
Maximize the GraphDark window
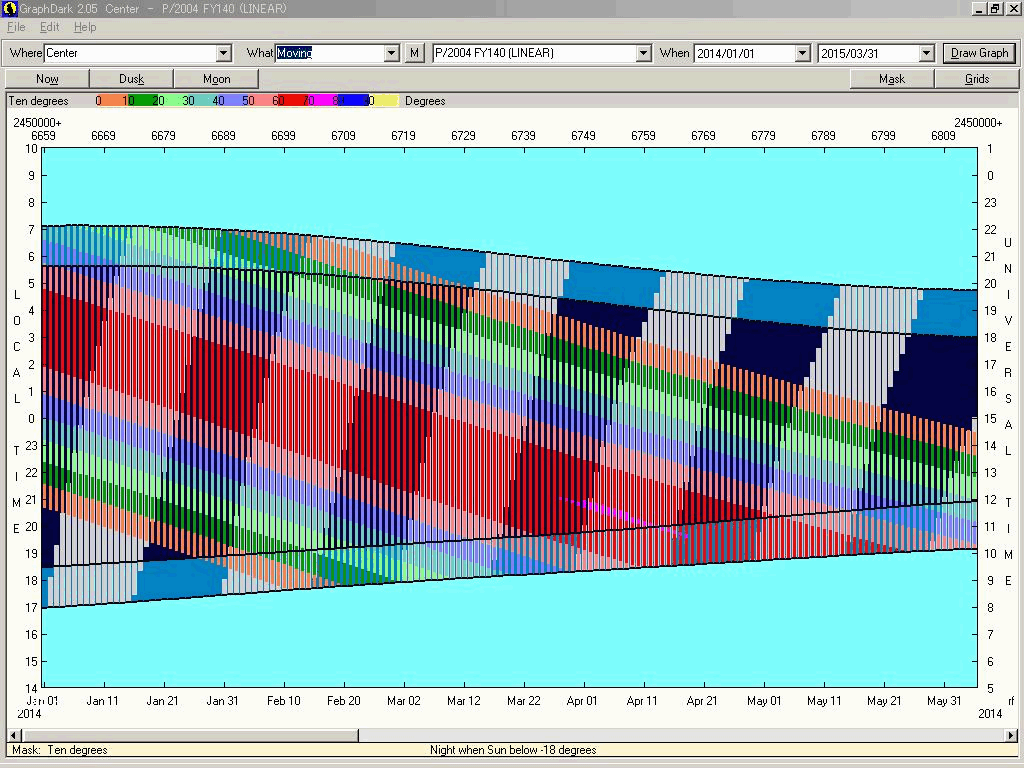coord(995,8)
